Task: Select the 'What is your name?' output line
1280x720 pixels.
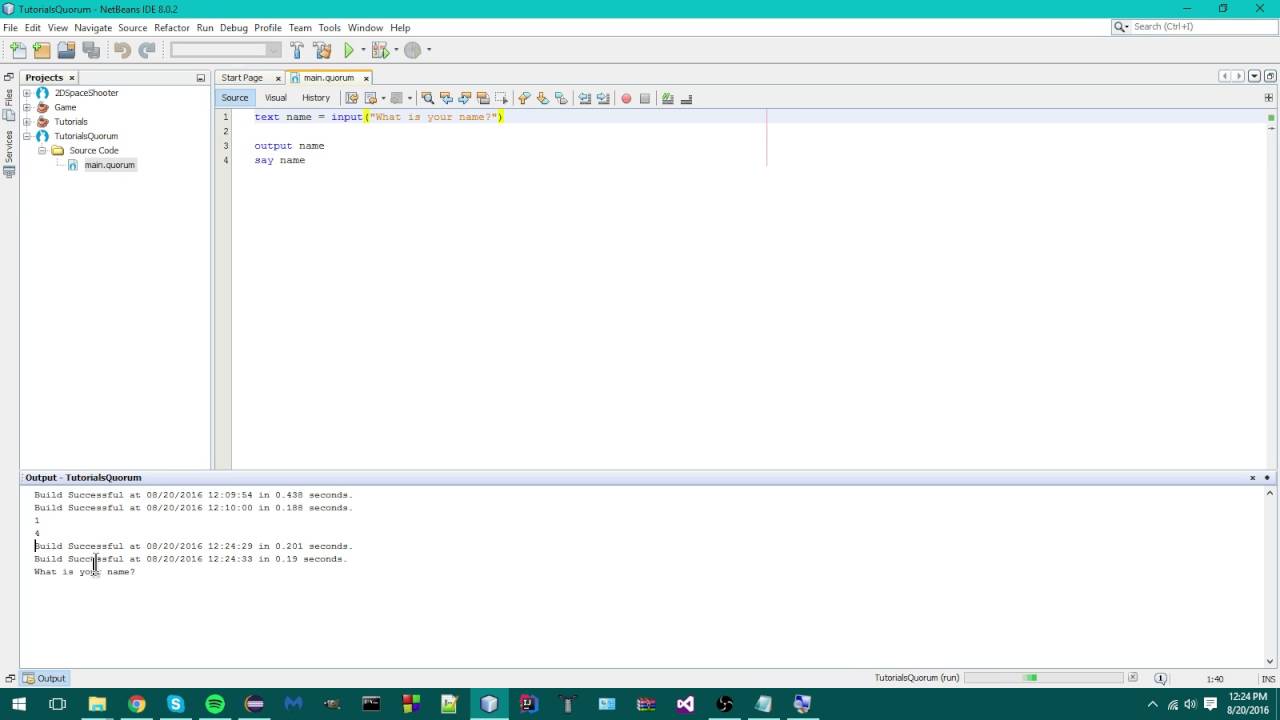Action: 84,572
